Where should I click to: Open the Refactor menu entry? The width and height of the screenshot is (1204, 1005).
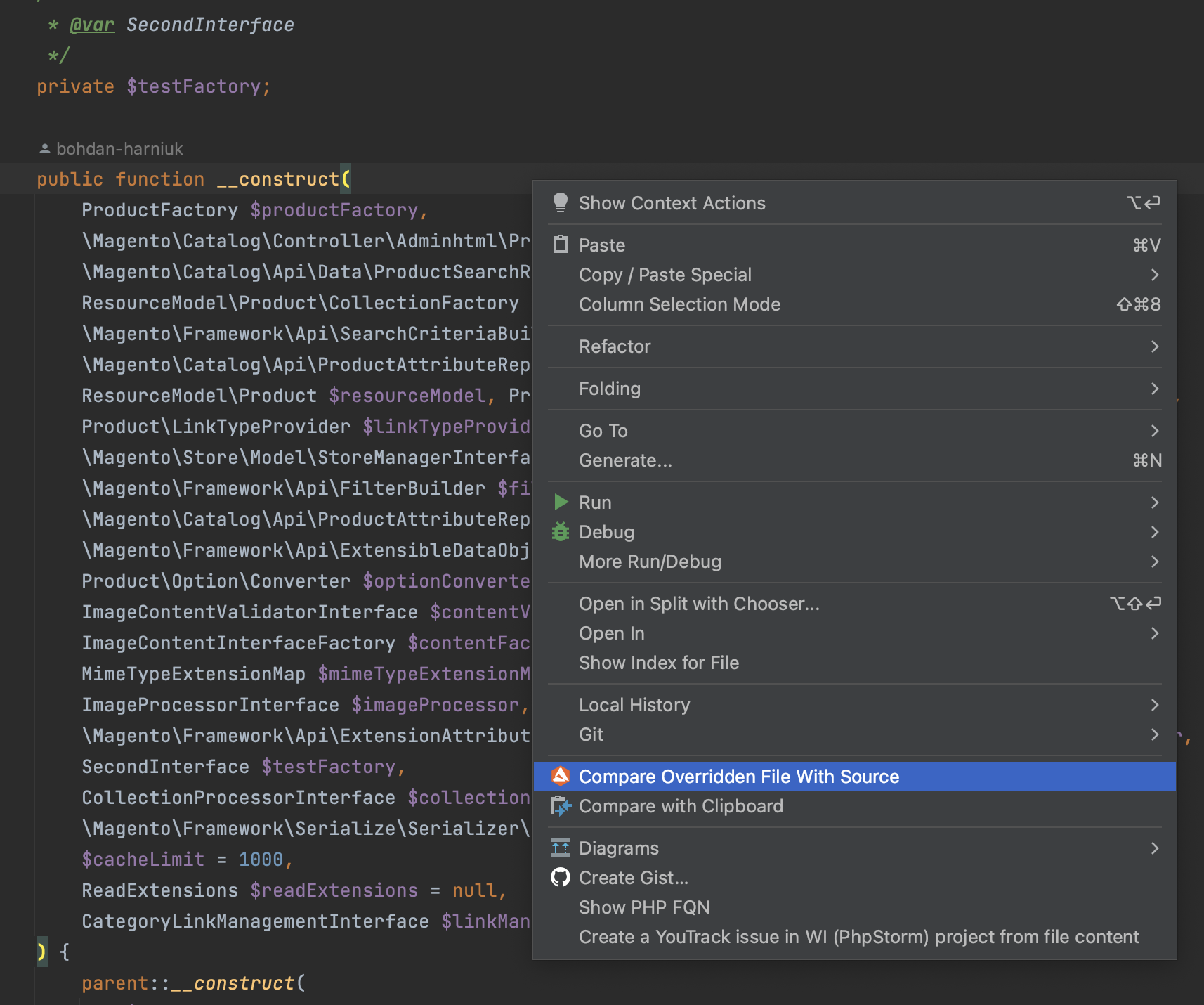(854, 346)
